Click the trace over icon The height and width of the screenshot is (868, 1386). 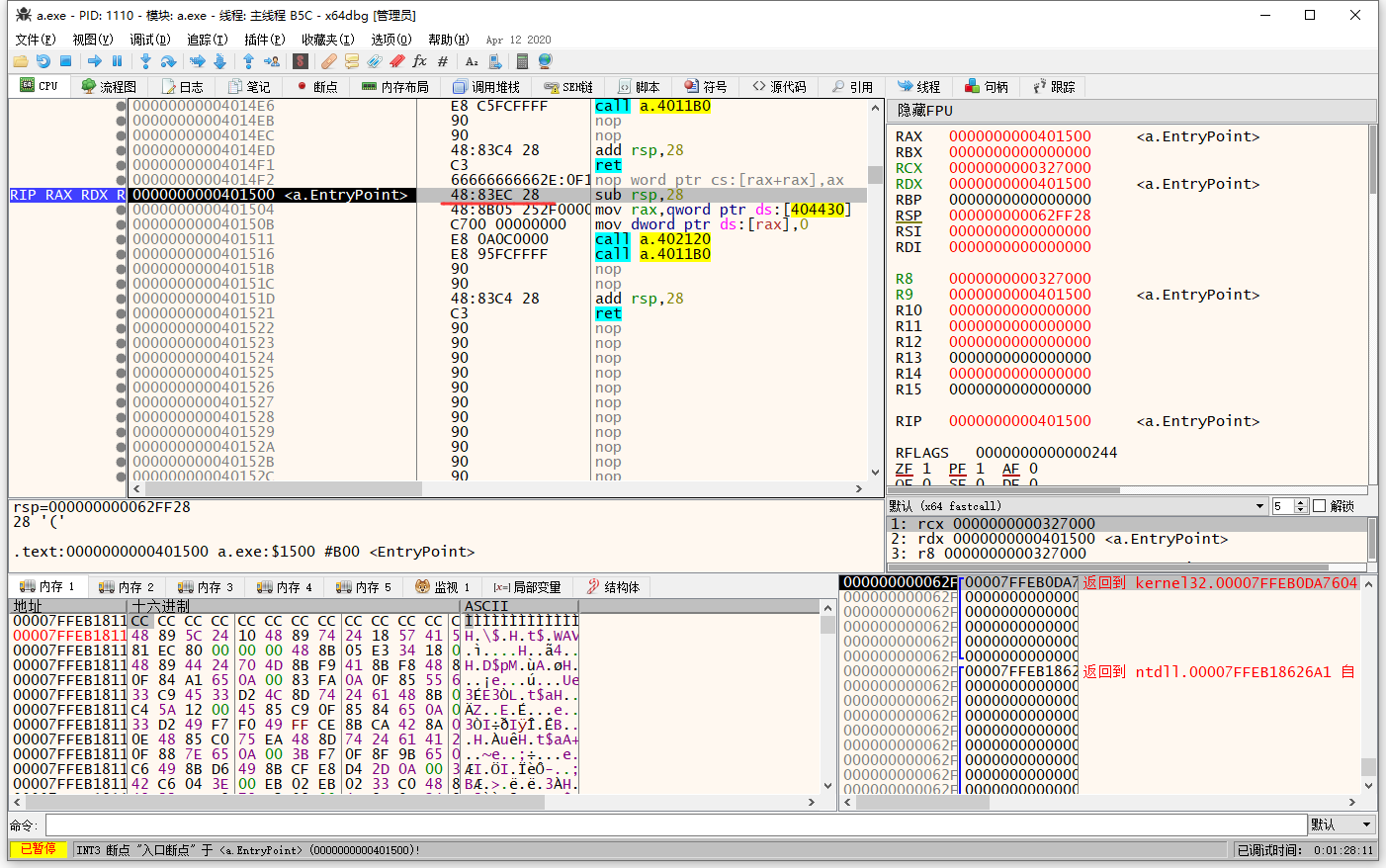tap(219, 61)
